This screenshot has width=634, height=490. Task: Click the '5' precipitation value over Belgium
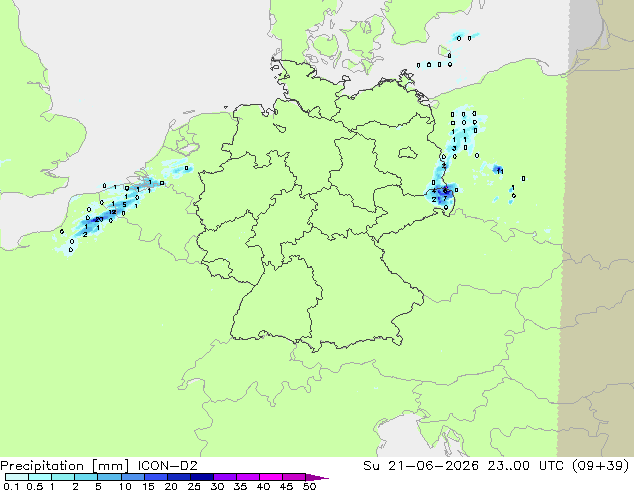point(125,205)
